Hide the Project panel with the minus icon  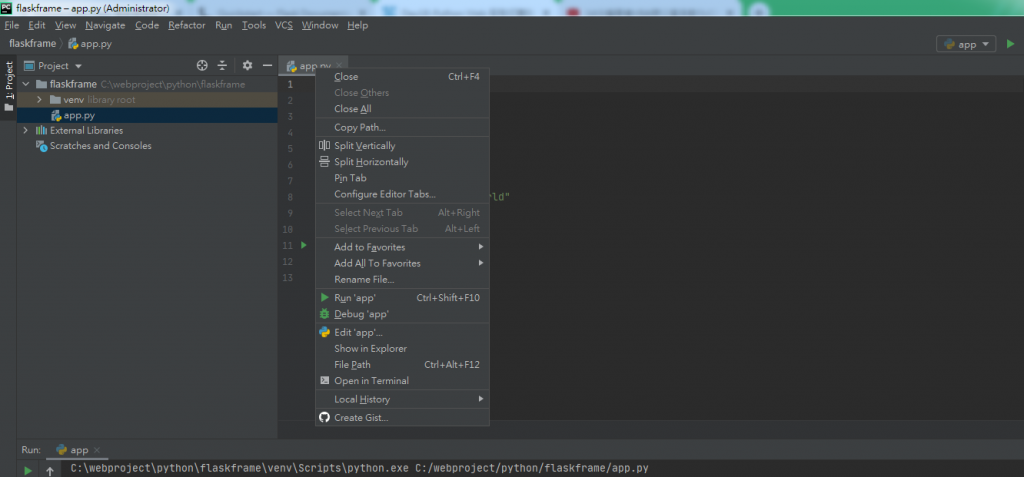tap(267, 65)
